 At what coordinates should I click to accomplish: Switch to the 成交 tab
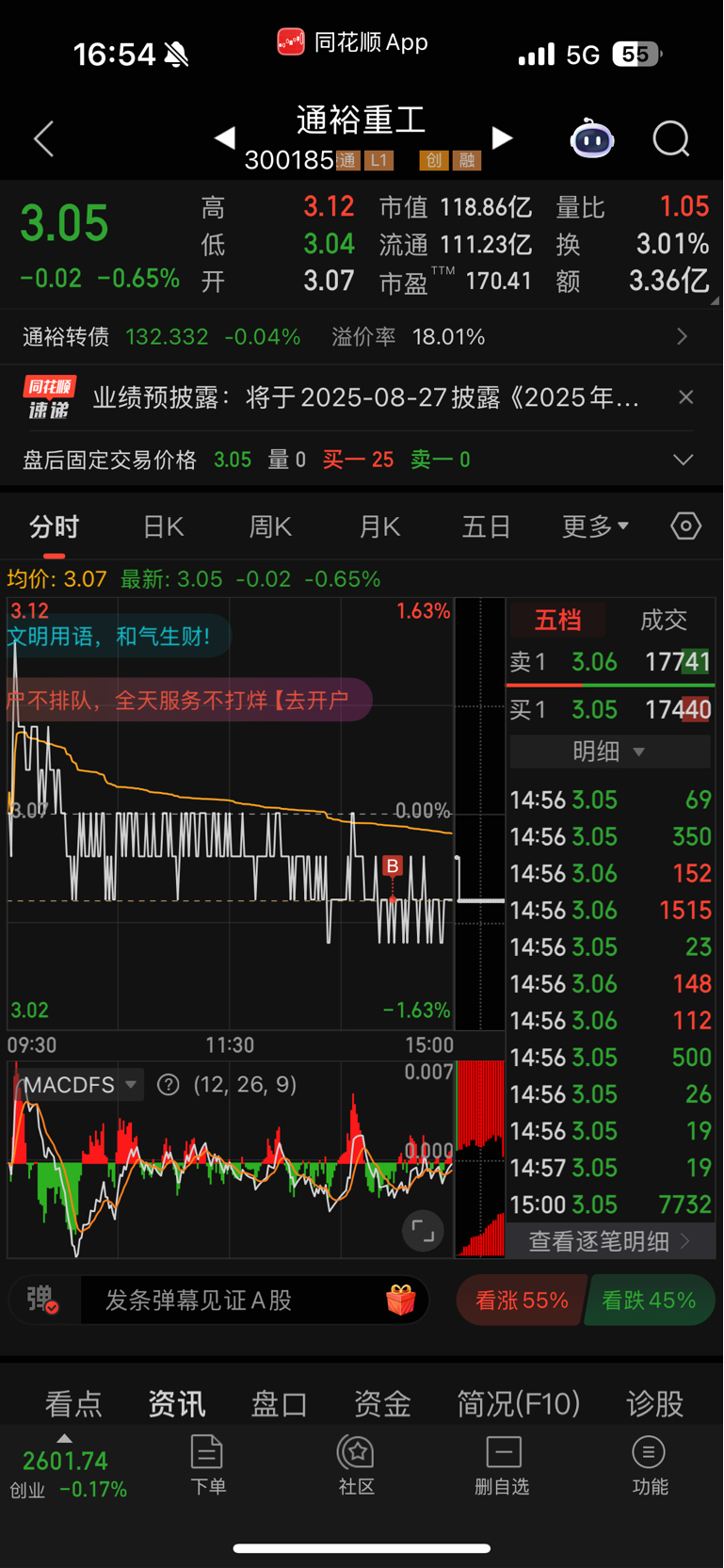point(664,620)
